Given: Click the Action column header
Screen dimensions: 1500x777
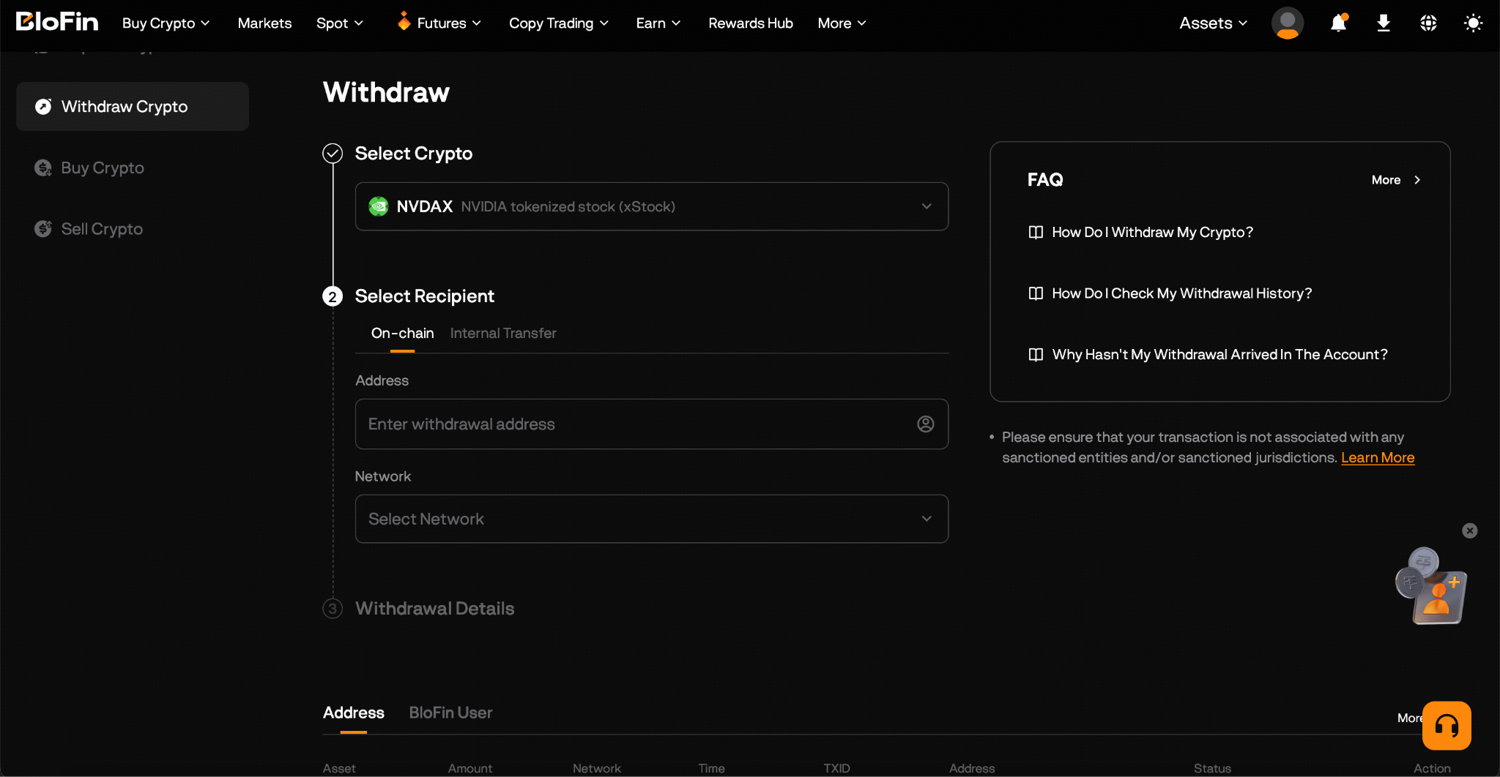Looking at the screenshot, I should [x=1432, y=768].
